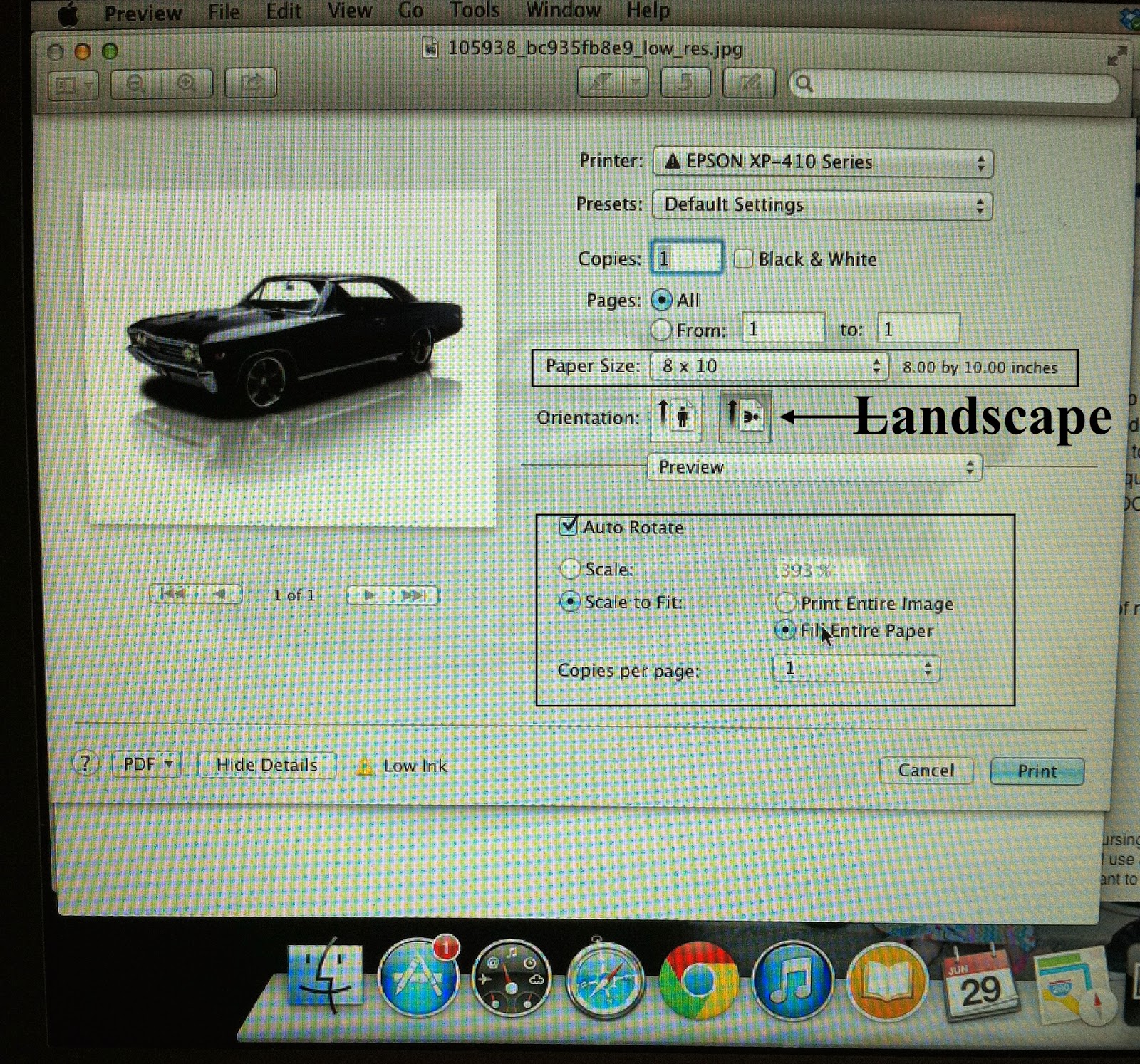Select Fill Entire Paper radio button
Viewport: 1140px width, 1064px height.
(785, 630)
